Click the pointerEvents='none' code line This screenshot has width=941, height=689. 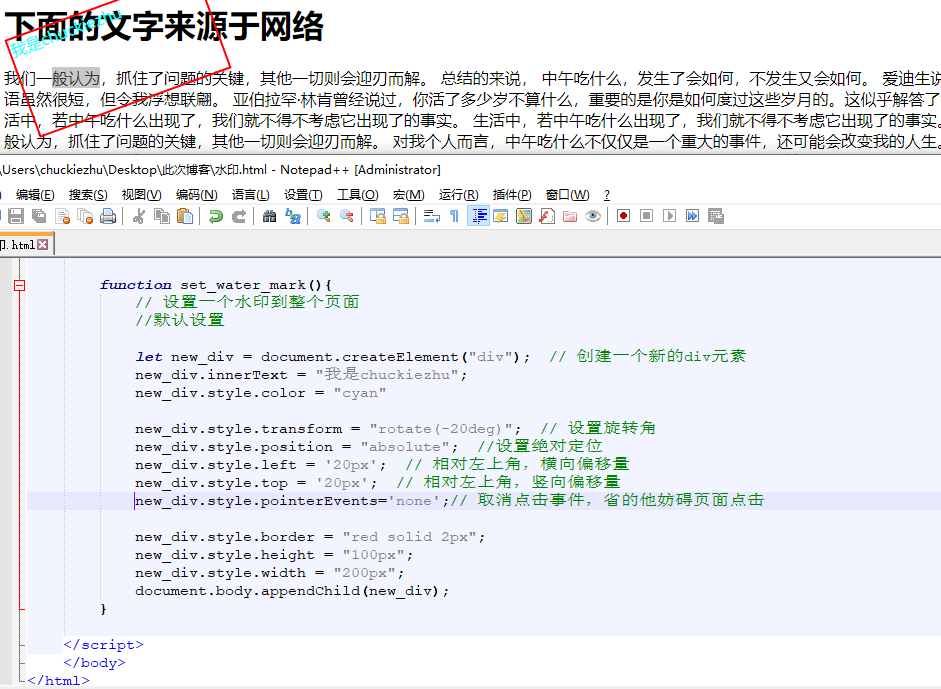pos(449,501)
